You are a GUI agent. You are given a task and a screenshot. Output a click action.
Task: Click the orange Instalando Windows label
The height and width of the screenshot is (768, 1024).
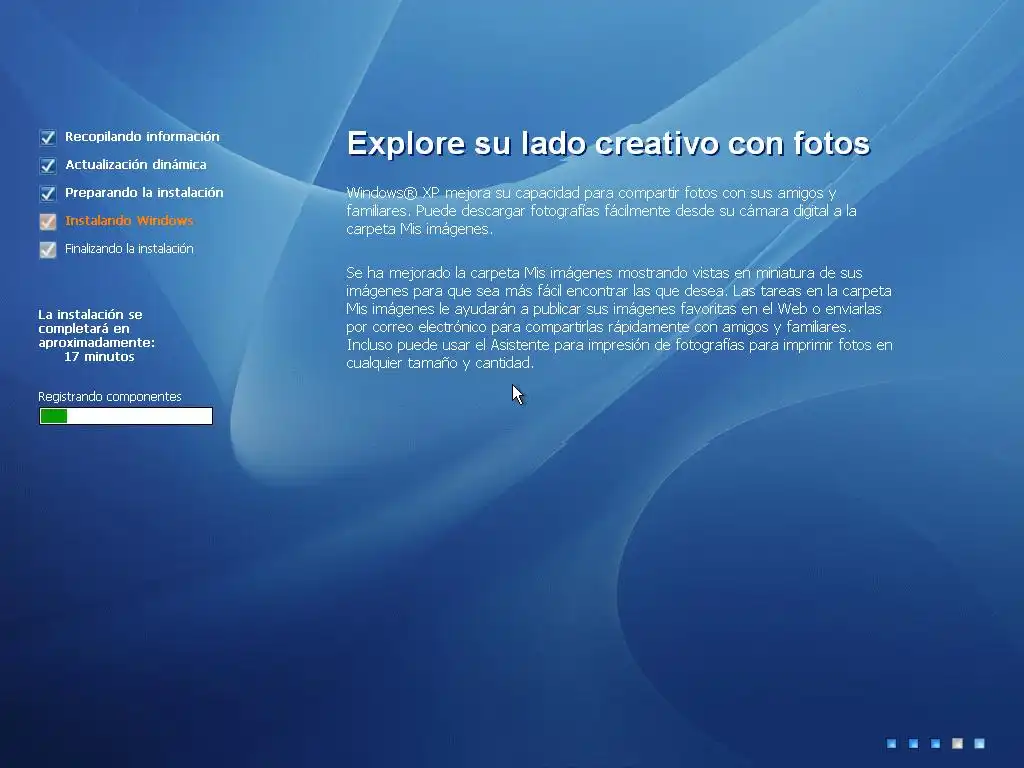pyautogui.click(x=129, y=221)
